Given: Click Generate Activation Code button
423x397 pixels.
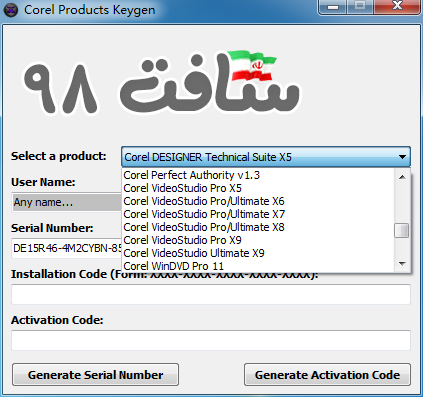Looking at the screenshot, I should (x=327, y=375).
